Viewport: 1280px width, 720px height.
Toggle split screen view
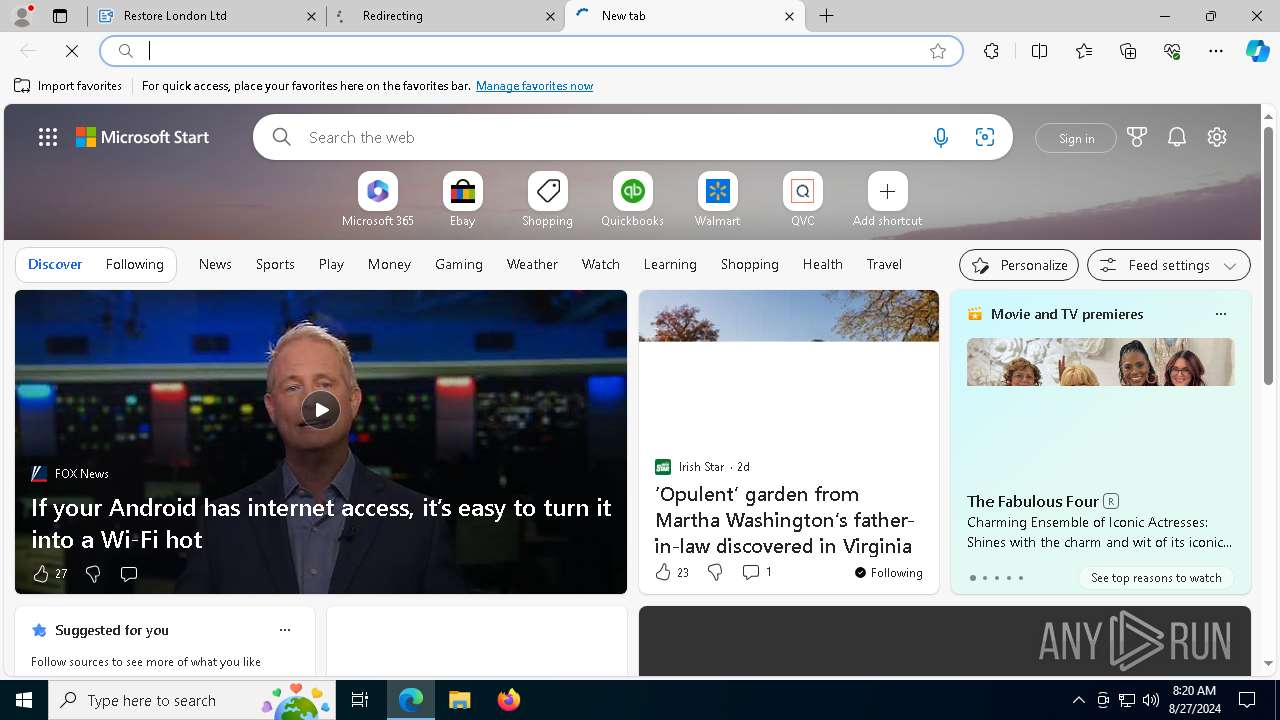tap(1040, 51)
